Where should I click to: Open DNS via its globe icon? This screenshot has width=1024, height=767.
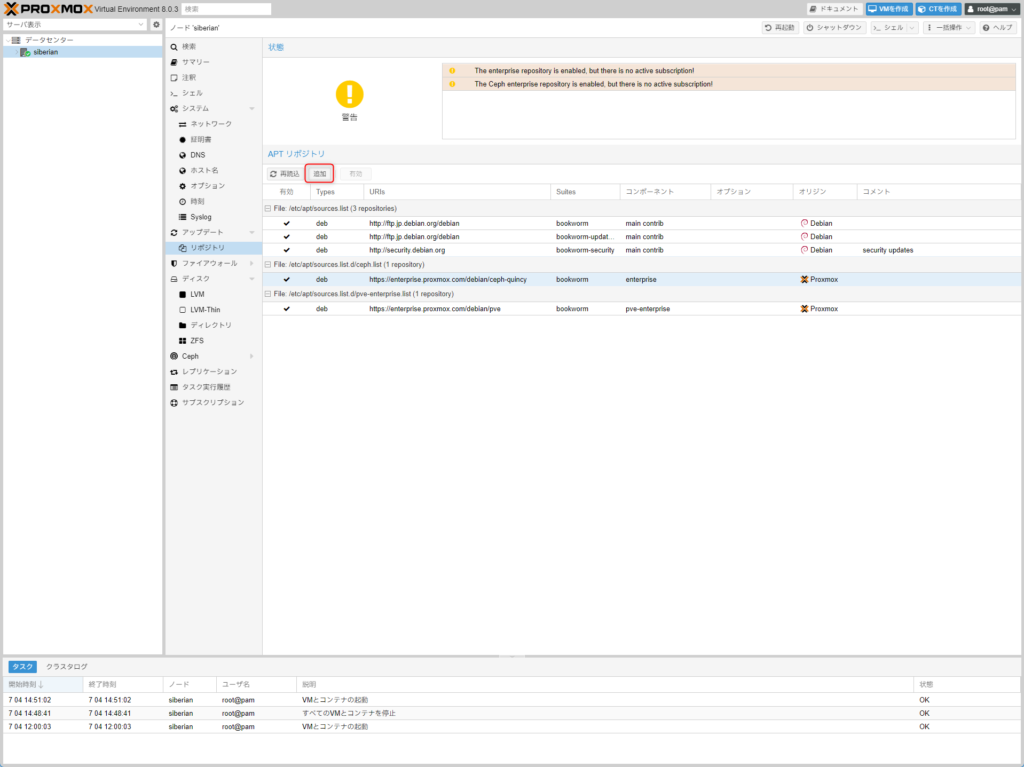coord(182,155)
